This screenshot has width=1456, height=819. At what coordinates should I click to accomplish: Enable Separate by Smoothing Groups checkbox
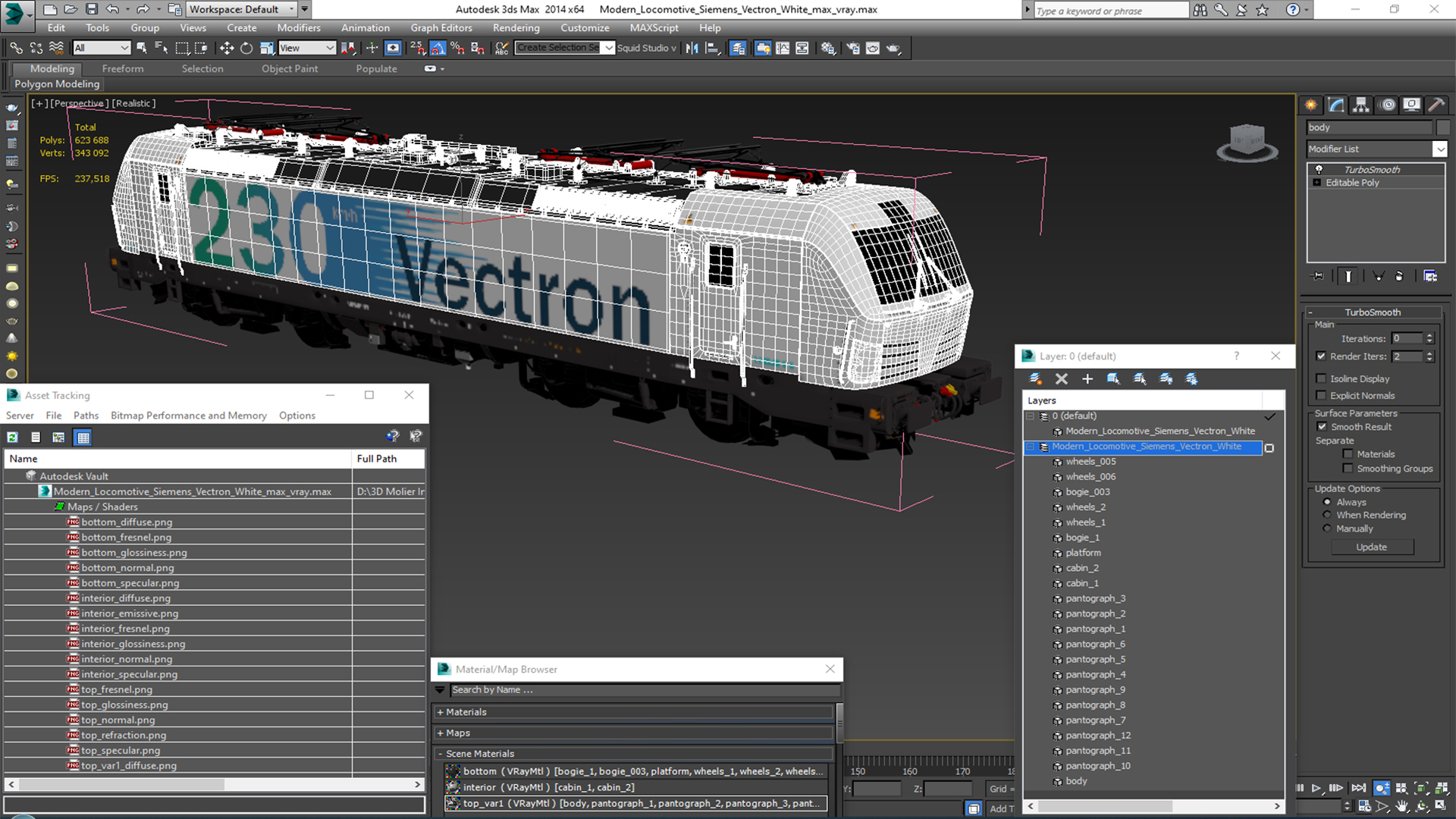1348,469
